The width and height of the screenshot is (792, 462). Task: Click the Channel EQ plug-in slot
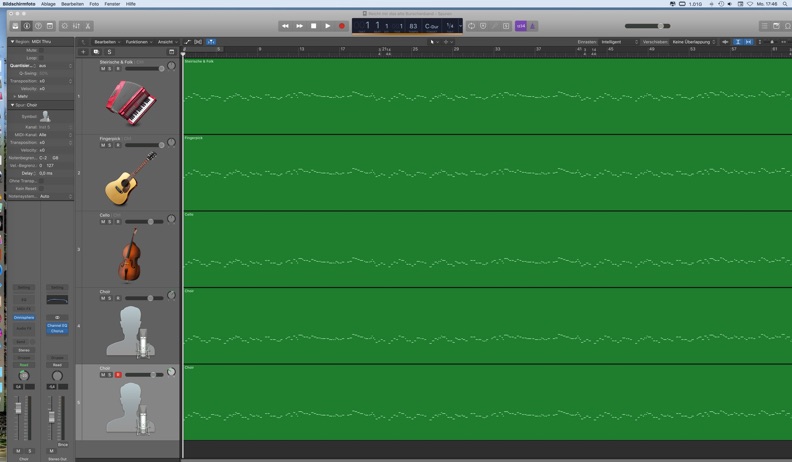click(x=57, y=326)
